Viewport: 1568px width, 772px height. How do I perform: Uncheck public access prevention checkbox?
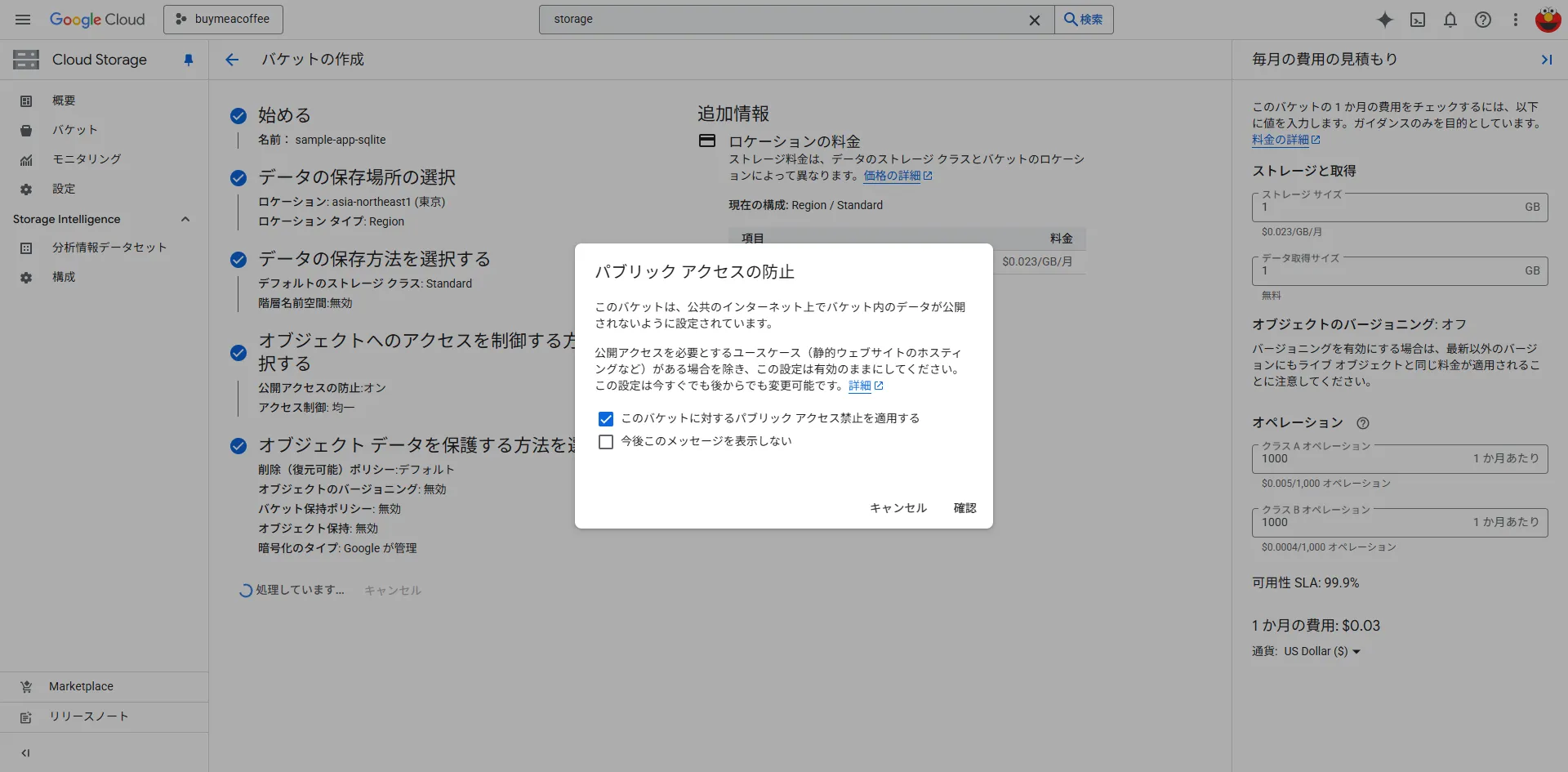(606, 419)
